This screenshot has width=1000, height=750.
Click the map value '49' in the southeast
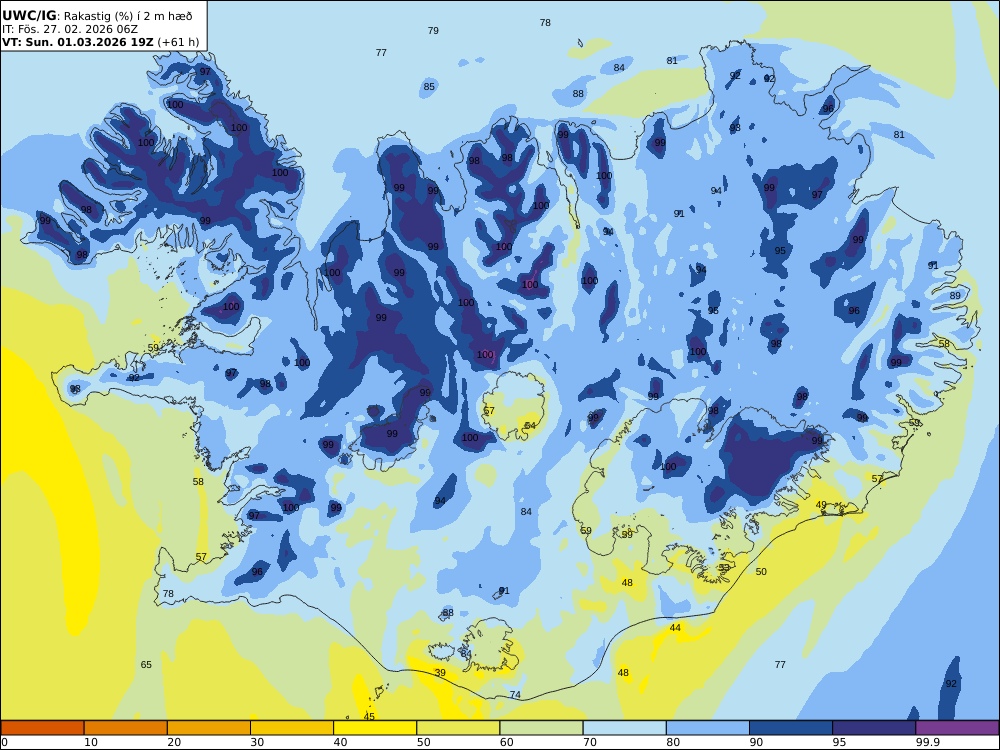[x=821, y=504]
